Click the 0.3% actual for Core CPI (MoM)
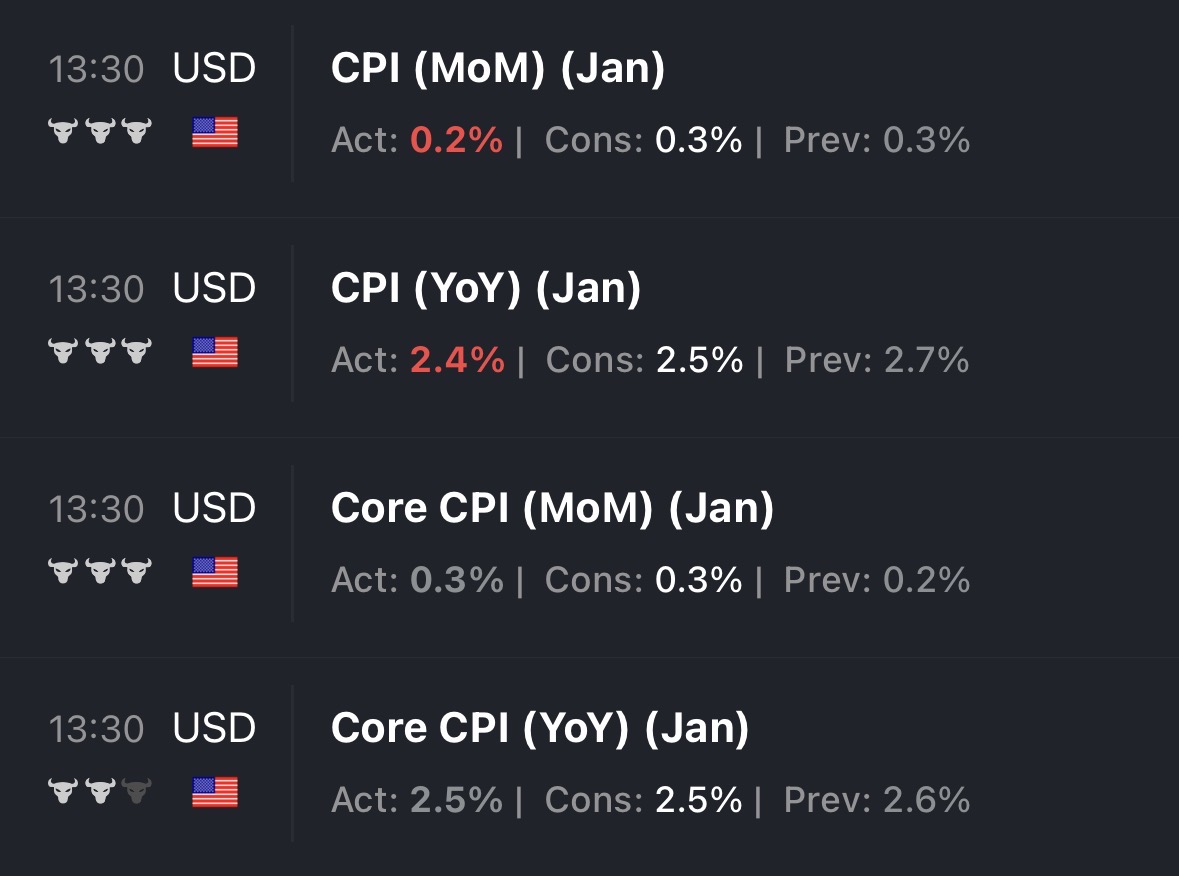This screenshot has height=876, width=1179. point(456,581)
